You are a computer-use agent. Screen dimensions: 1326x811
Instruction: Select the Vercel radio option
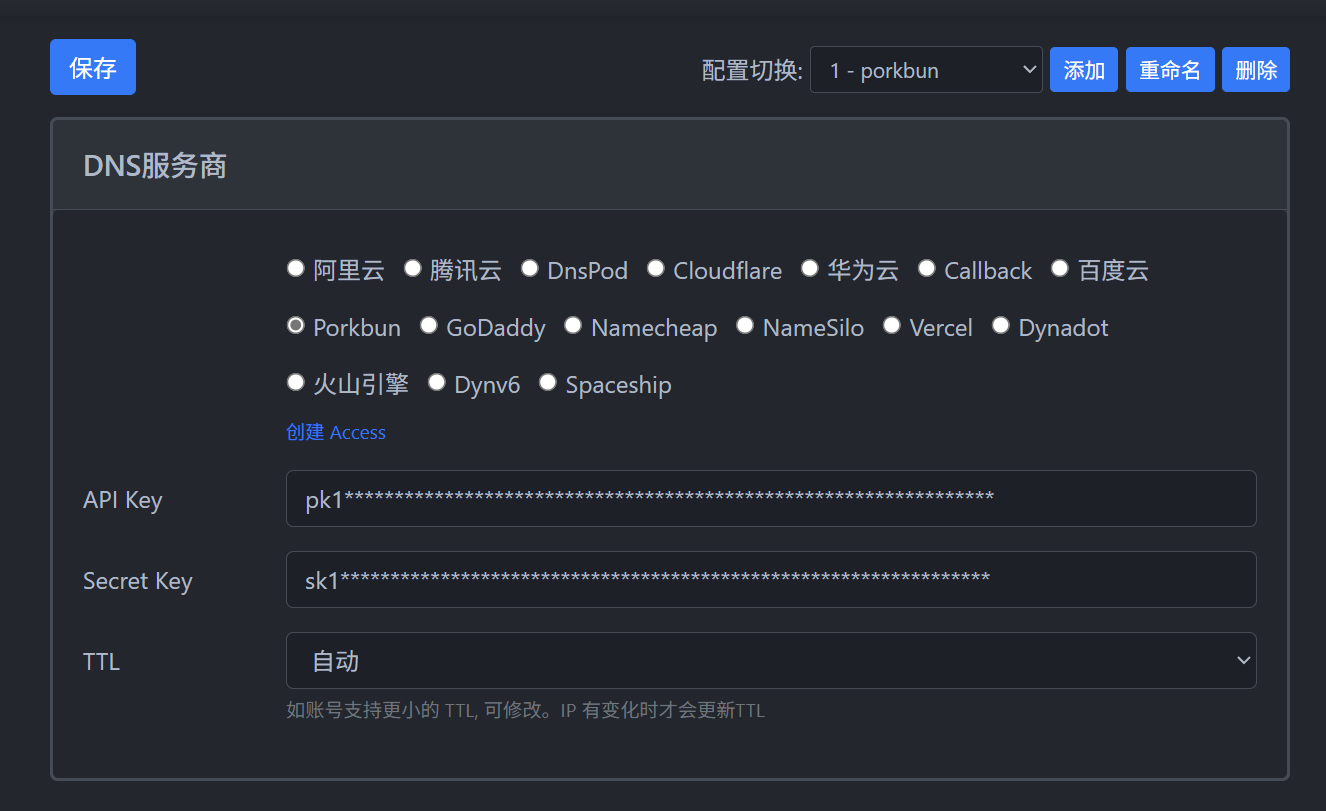pyautogui.click(x=892, y=325)
